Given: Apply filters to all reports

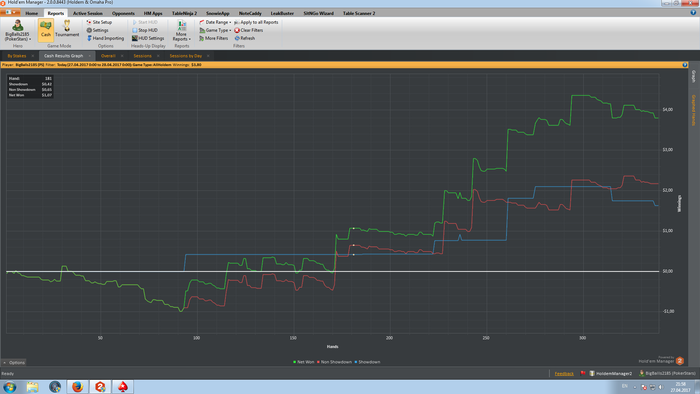Looking at the screenshot, I should pos(256,22).
